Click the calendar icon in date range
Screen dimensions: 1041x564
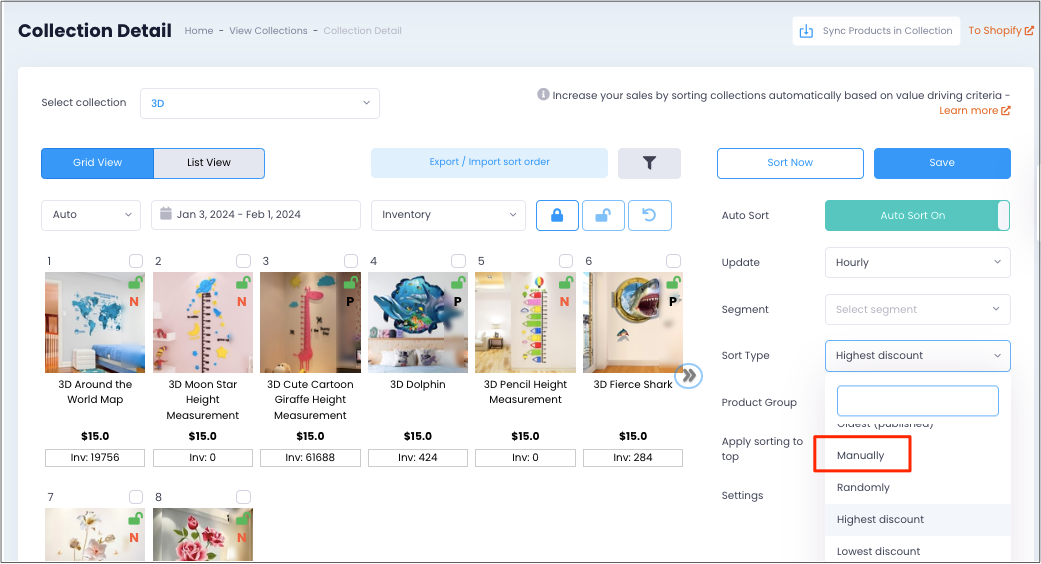point(166,214)
